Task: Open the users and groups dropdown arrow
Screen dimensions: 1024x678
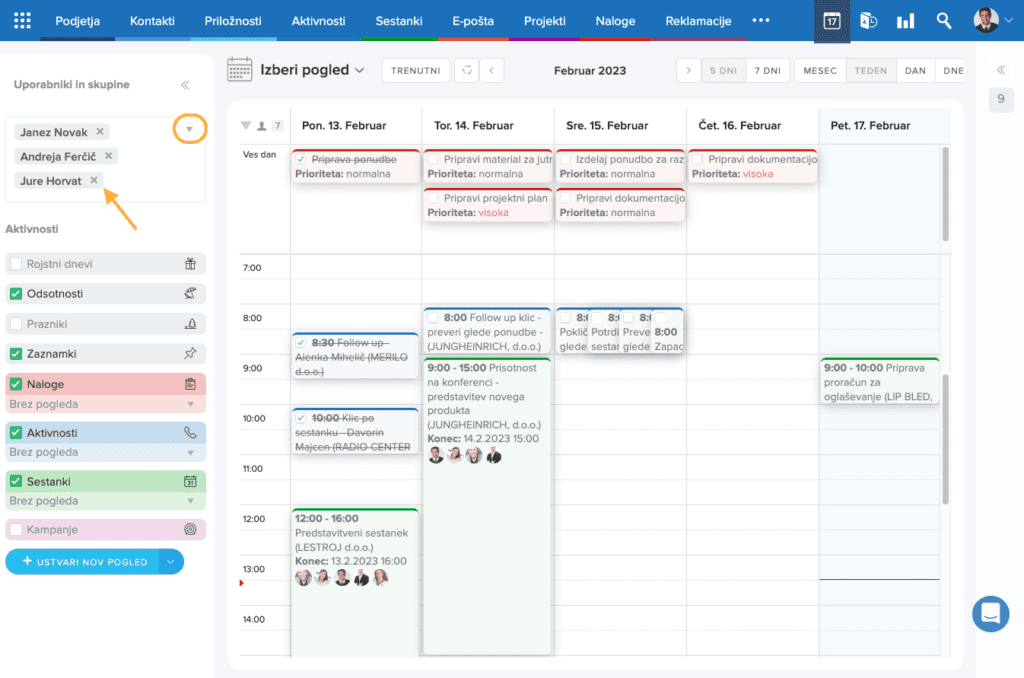Action: pos(189,129)
